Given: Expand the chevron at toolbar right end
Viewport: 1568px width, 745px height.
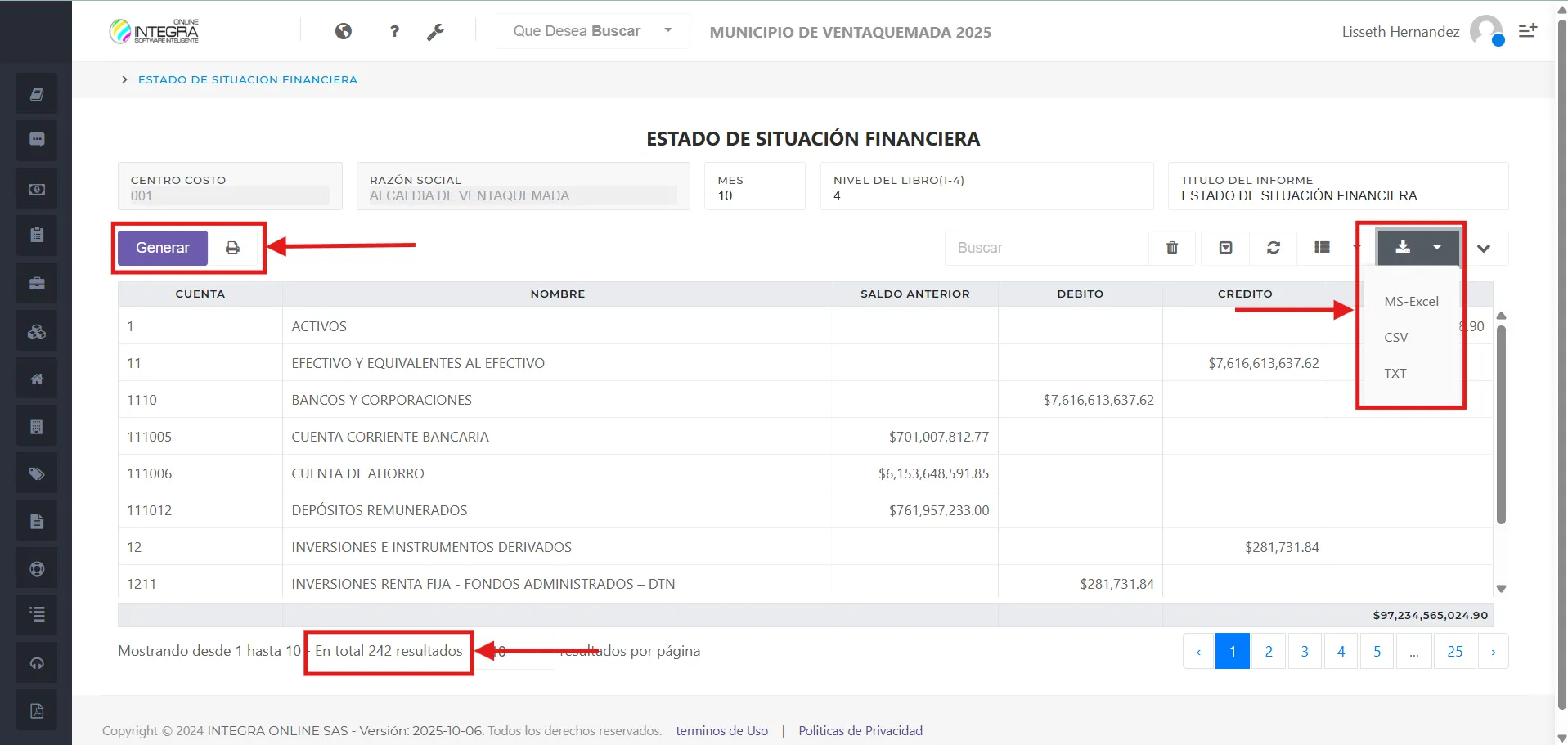Looking at the screenshot, I should coord(1485,247).
